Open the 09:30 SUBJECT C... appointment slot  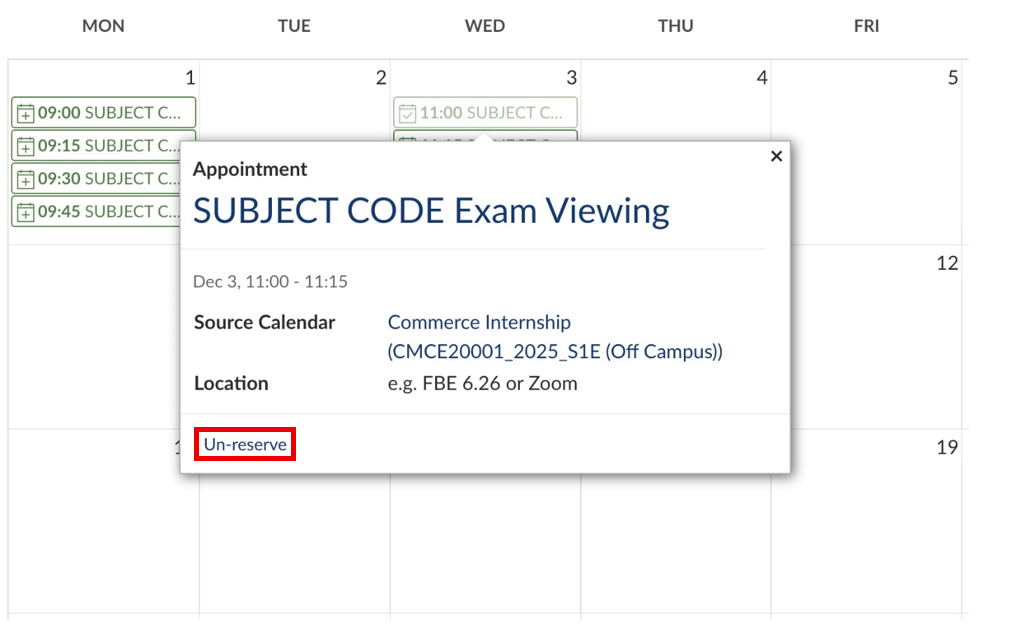tap(96, 178)
